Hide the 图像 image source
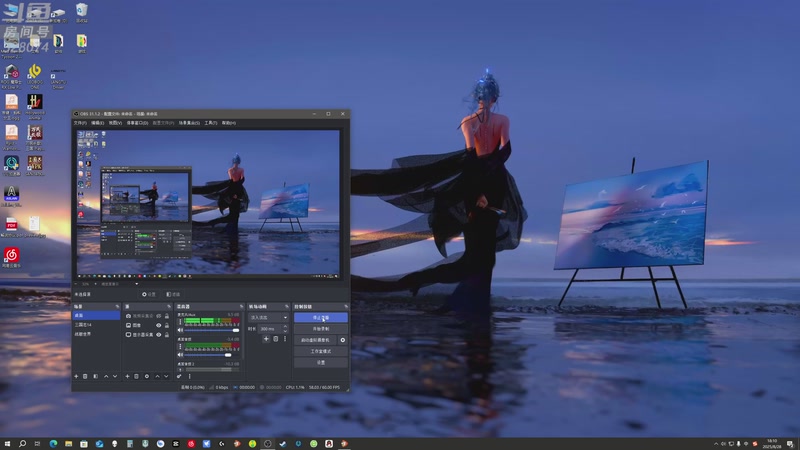The width and height of the screenshot is (800, 450). coord(159,326)
